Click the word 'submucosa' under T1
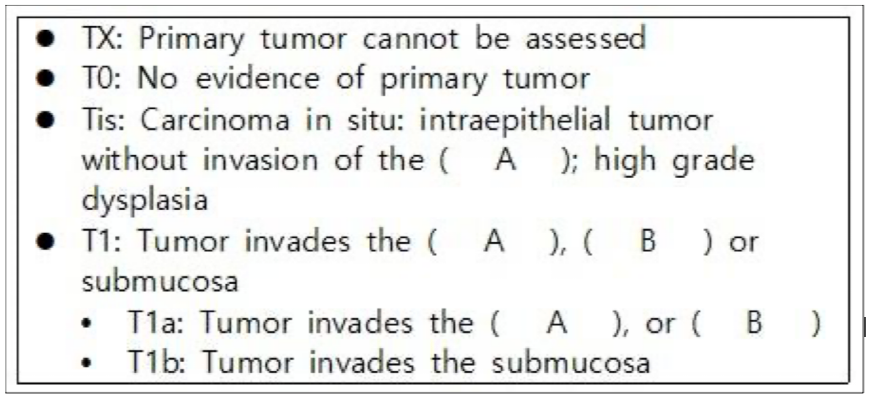 (x=160, y=282)
